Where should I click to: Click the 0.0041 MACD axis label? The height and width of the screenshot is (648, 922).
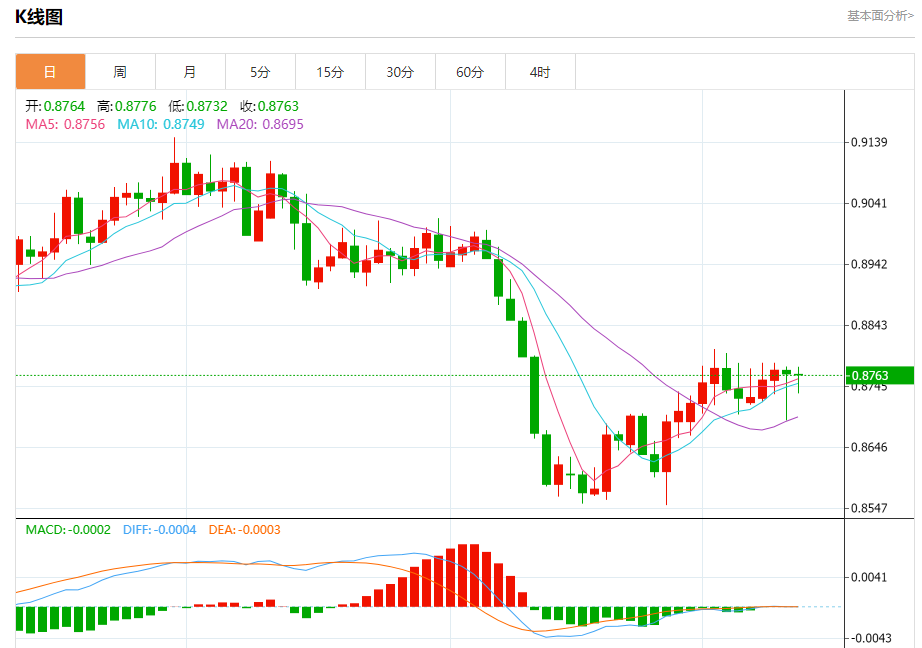tap(869, 577)
